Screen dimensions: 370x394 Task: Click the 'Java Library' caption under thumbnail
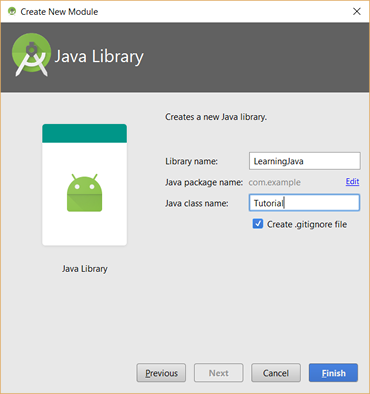85,269
